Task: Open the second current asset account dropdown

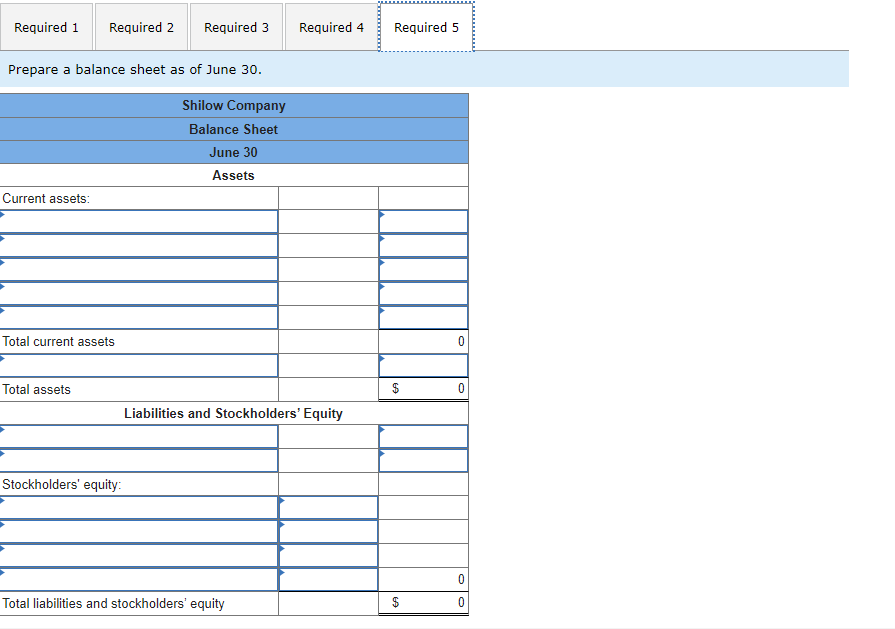Action: coord(140,245)
